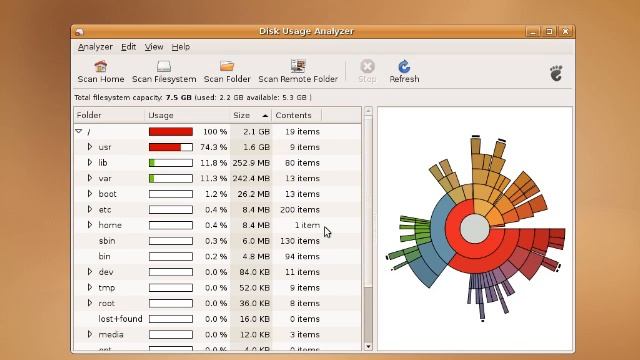The image size is (640, 360).
Task: Expand the var folder
Action: pyautogui.click(x=90, y=178)
